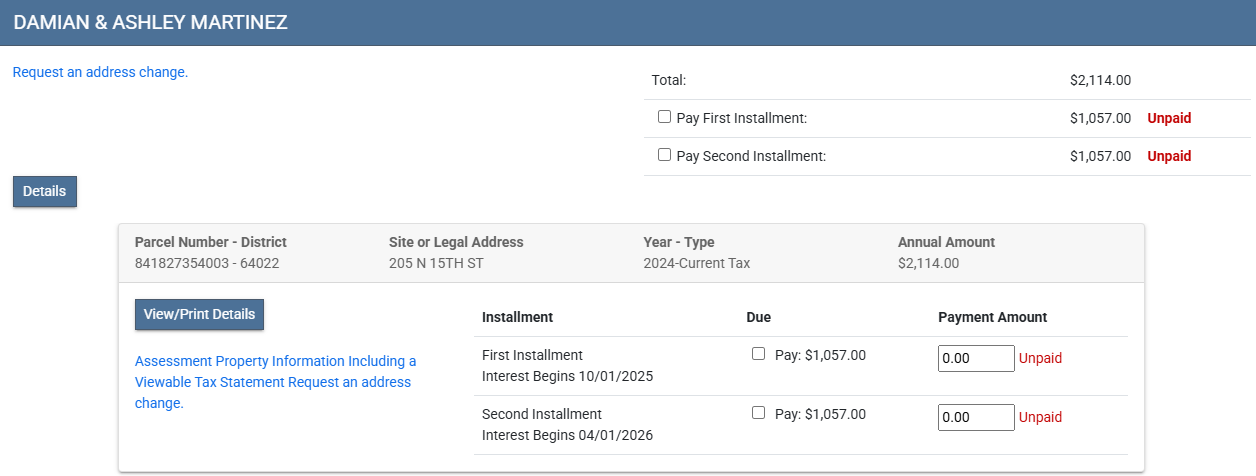
Task: Click the Total amount $2,114.00 in summary
Action: (1100, 80)
